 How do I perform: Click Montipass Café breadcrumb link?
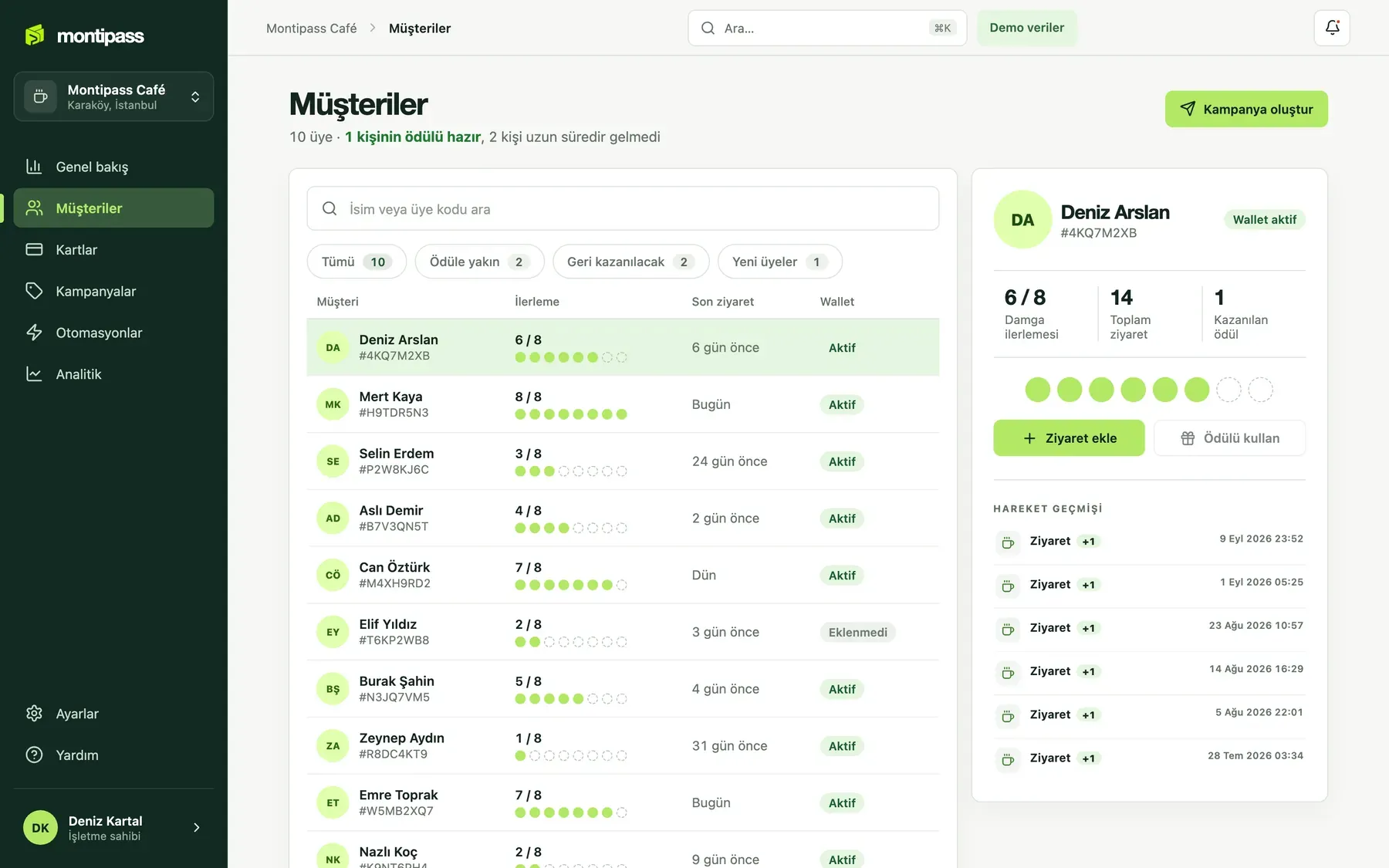(311, 29)
